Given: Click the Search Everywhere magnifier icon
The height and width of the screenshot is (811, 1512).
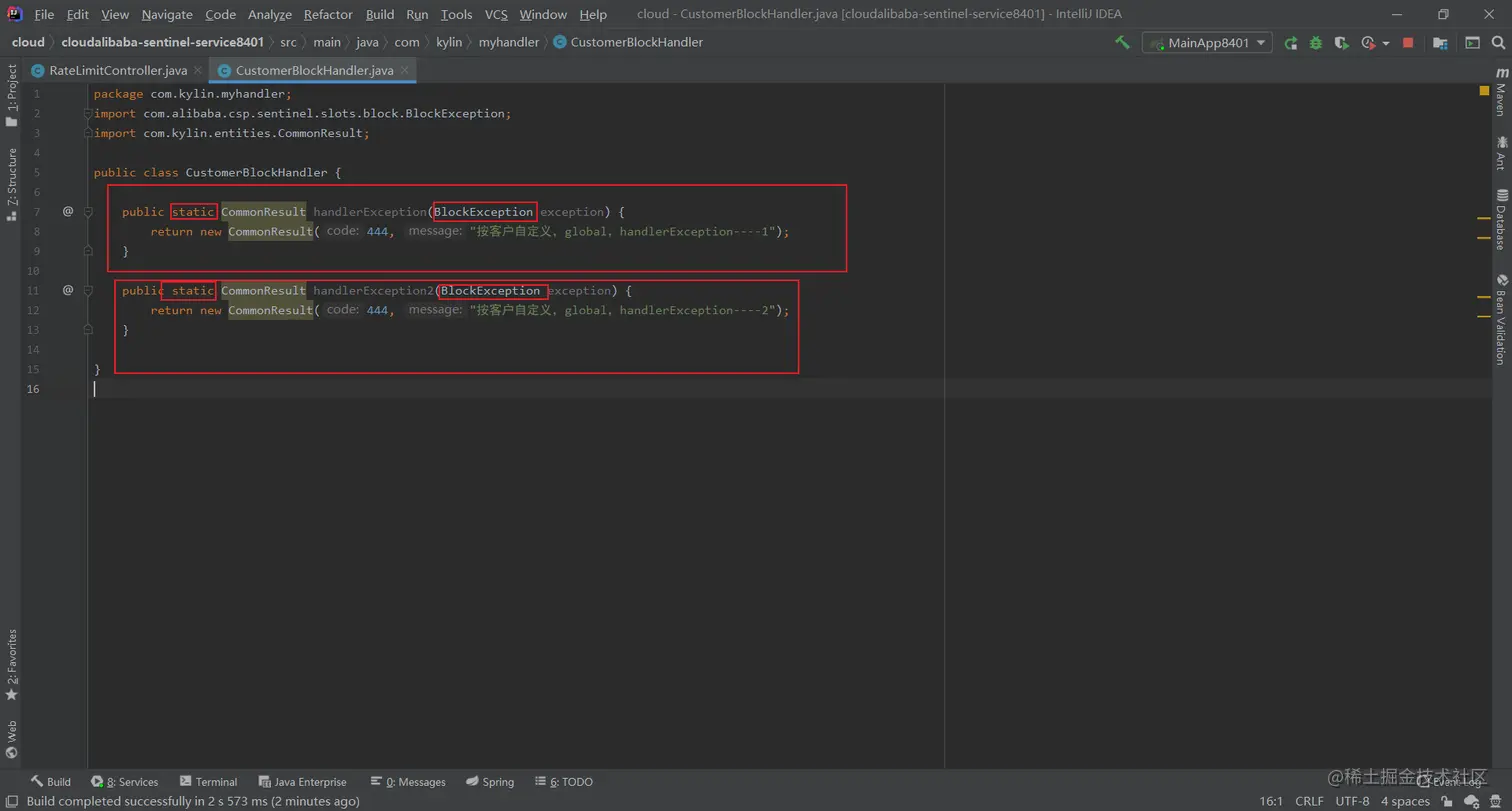Looking at the screenshot, I should pyautogui.click(x=1498, y=43).
